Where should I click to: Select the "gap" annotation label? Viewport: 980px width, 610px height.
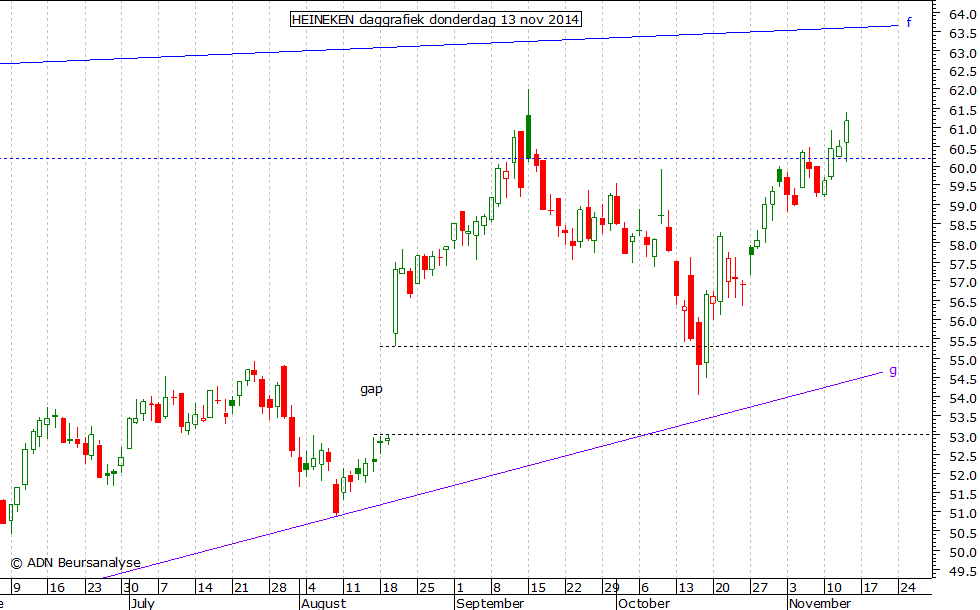pos(371,389)
